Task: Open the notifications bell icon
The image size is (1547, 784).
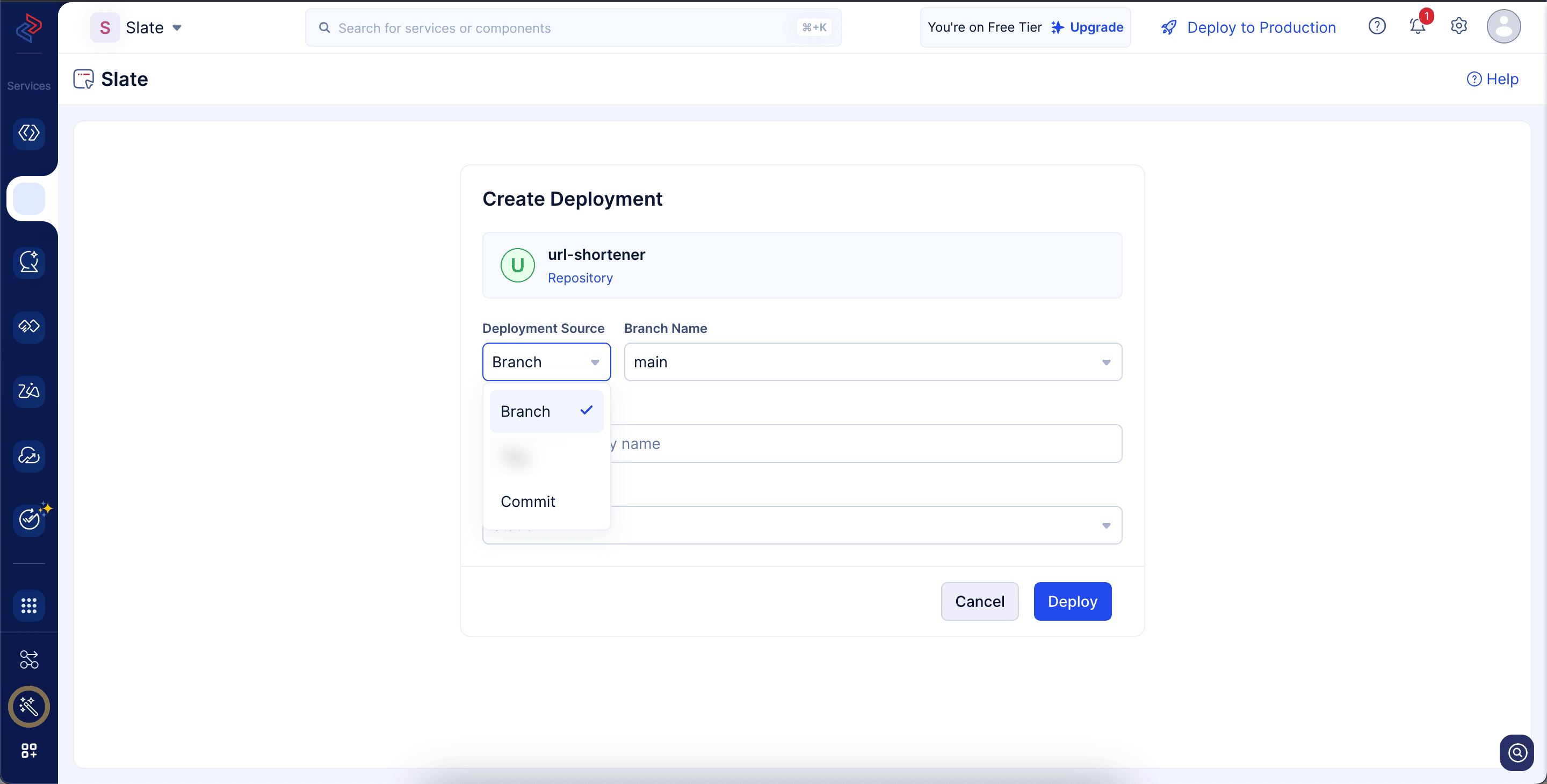Action: click(1418, 27)
